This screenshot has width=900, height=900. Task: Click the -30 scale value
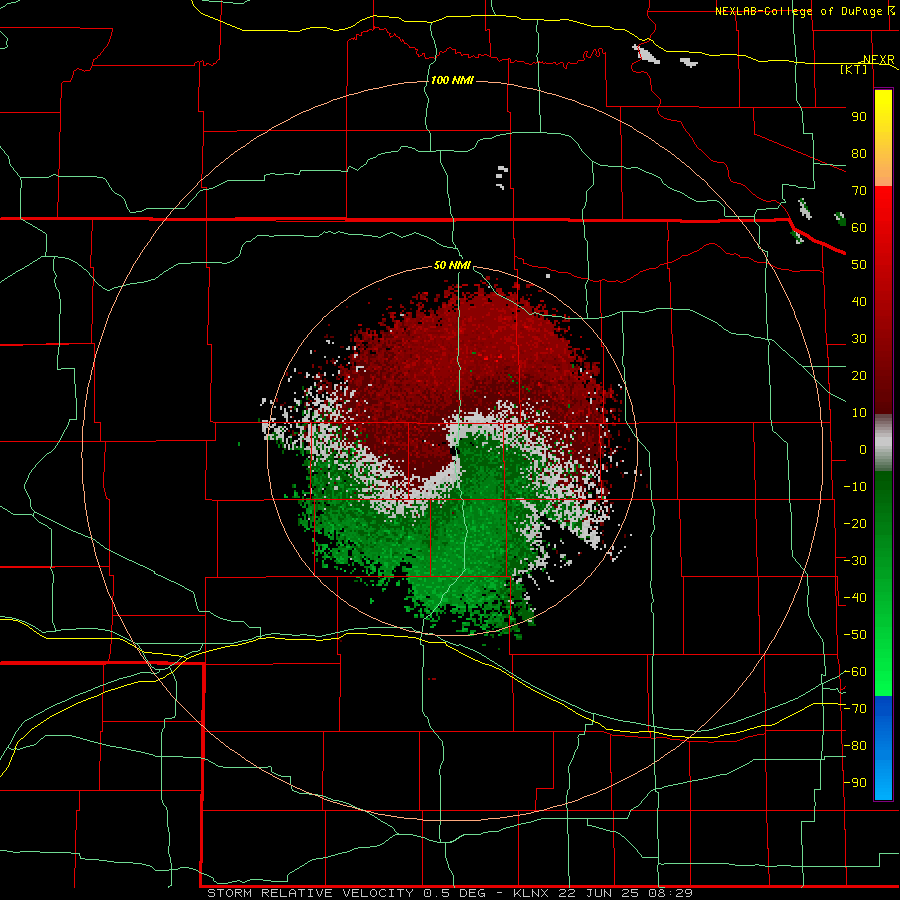pos(855,561)
